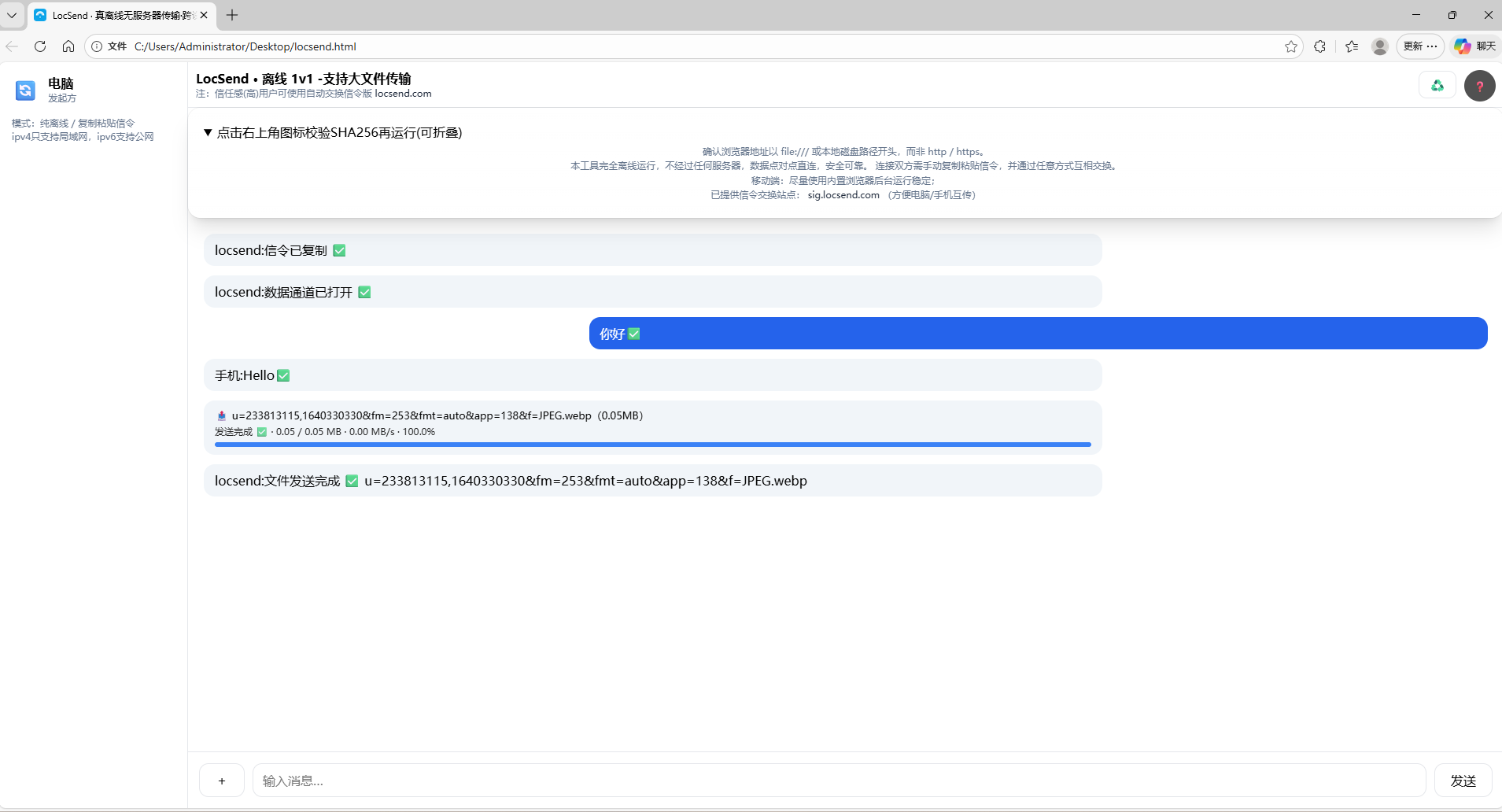The height and width of the screenshot is (812, 1502).
Task: Switch to the LocSend browser tab
Action: [122, 15]
